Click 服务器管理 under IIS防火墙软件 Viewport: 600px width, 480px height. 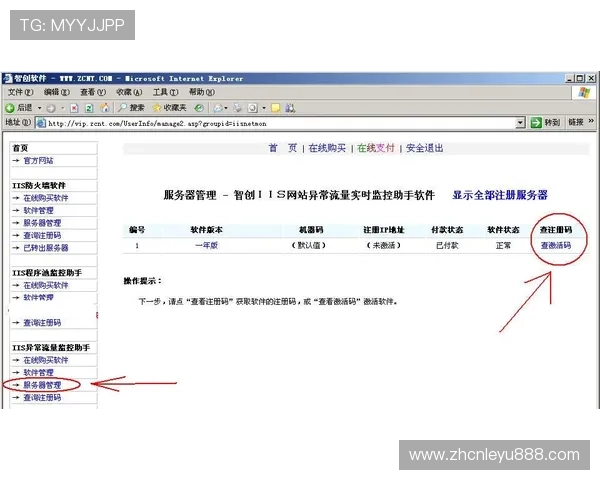[x=42, y=223]
